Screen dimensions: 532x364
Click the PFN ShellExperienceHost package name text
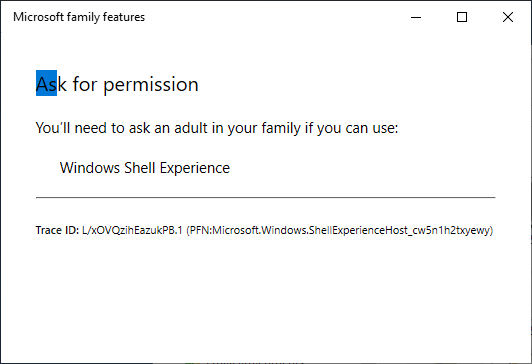pyautogui.click(x=340, y=230)
